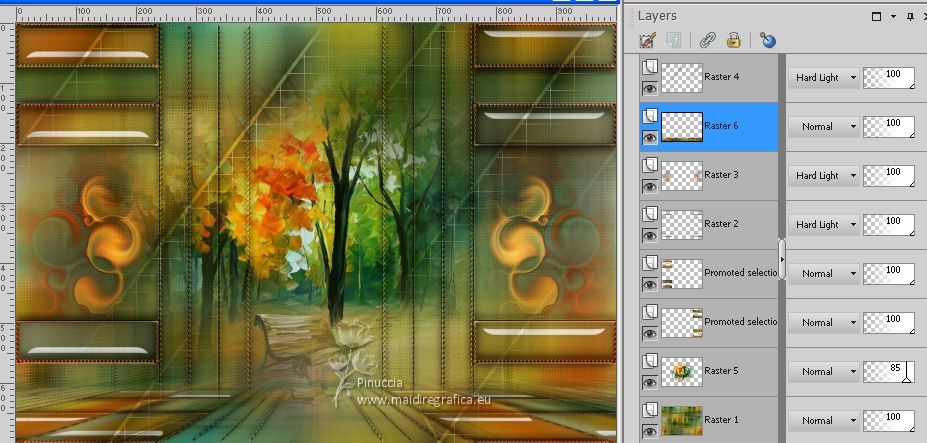The image size is (927, 443).
Task: Open the Normal blend mode dropdown for Raster 1
Action: tap(824, 421)
